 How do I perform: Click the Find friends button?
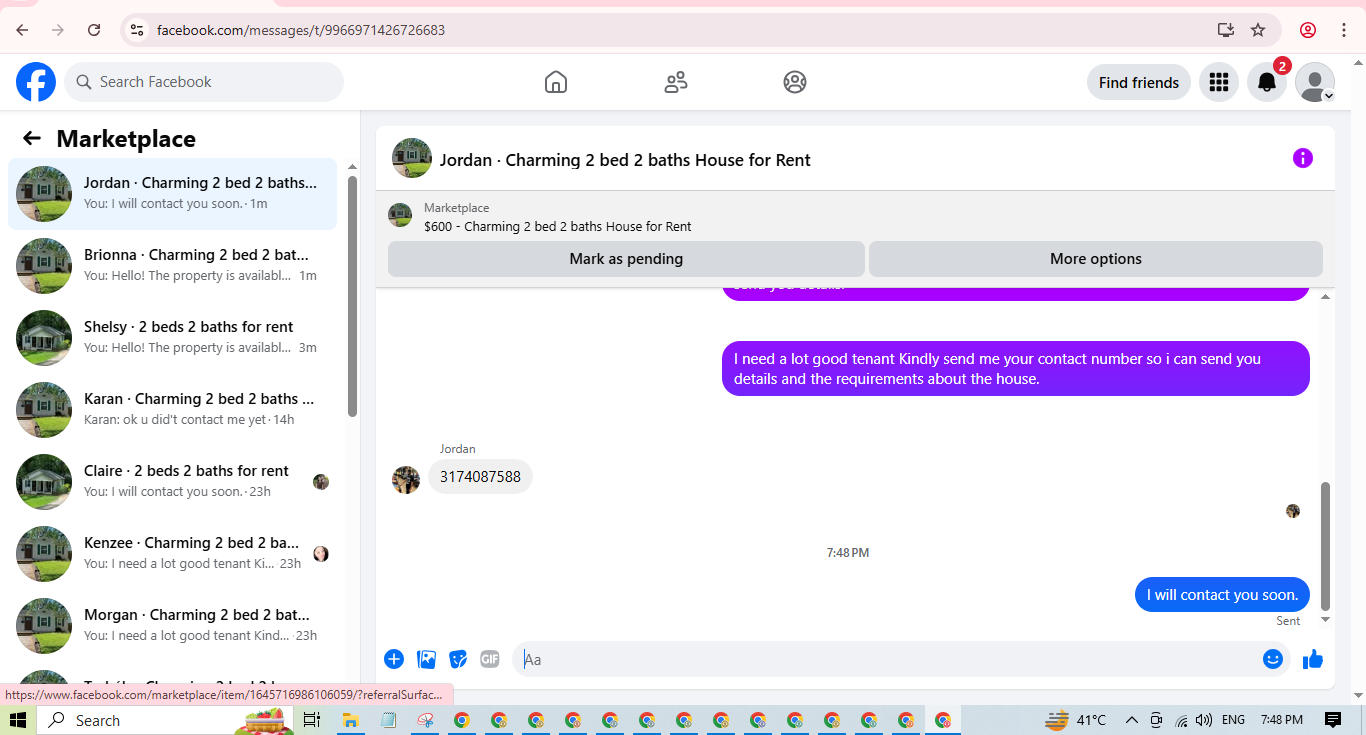tap(1139, 82)
